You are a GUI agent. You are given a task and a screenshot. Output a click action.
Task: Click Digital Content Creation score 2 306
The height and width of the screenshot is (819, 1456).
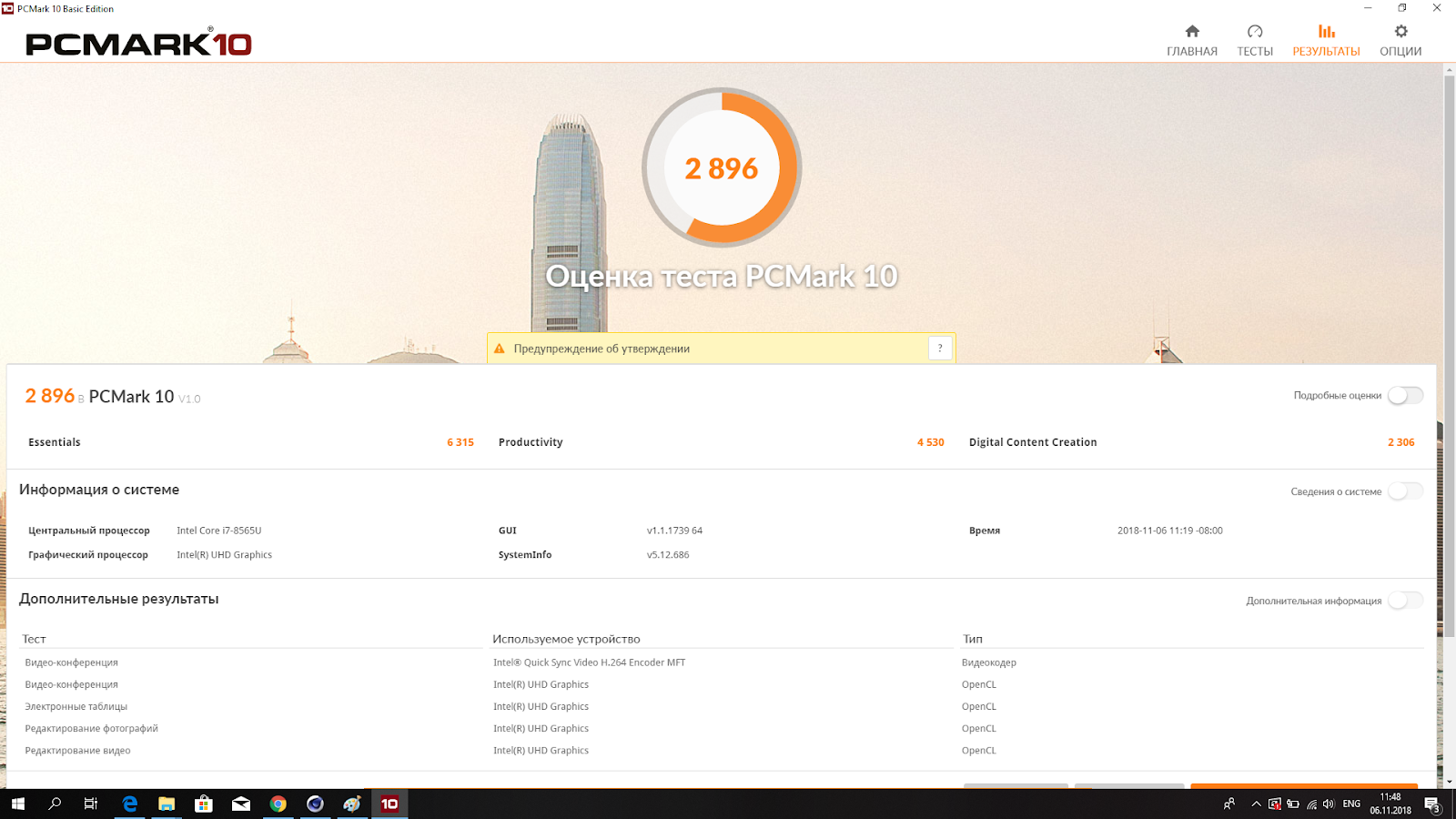(x=1400, y=442)
